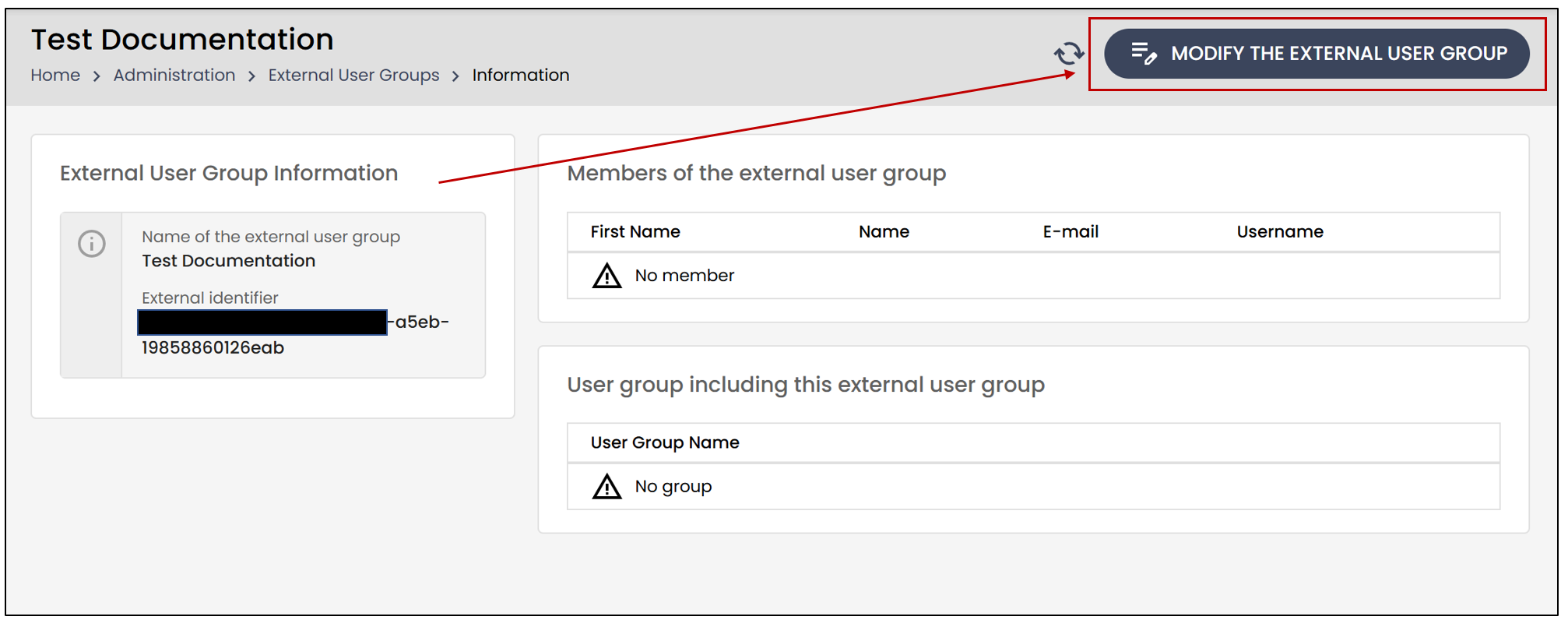Image resolution: width=1568 pixels, height=627 pixels.
Task: Click the Name column header
Action: coord(884,231)
